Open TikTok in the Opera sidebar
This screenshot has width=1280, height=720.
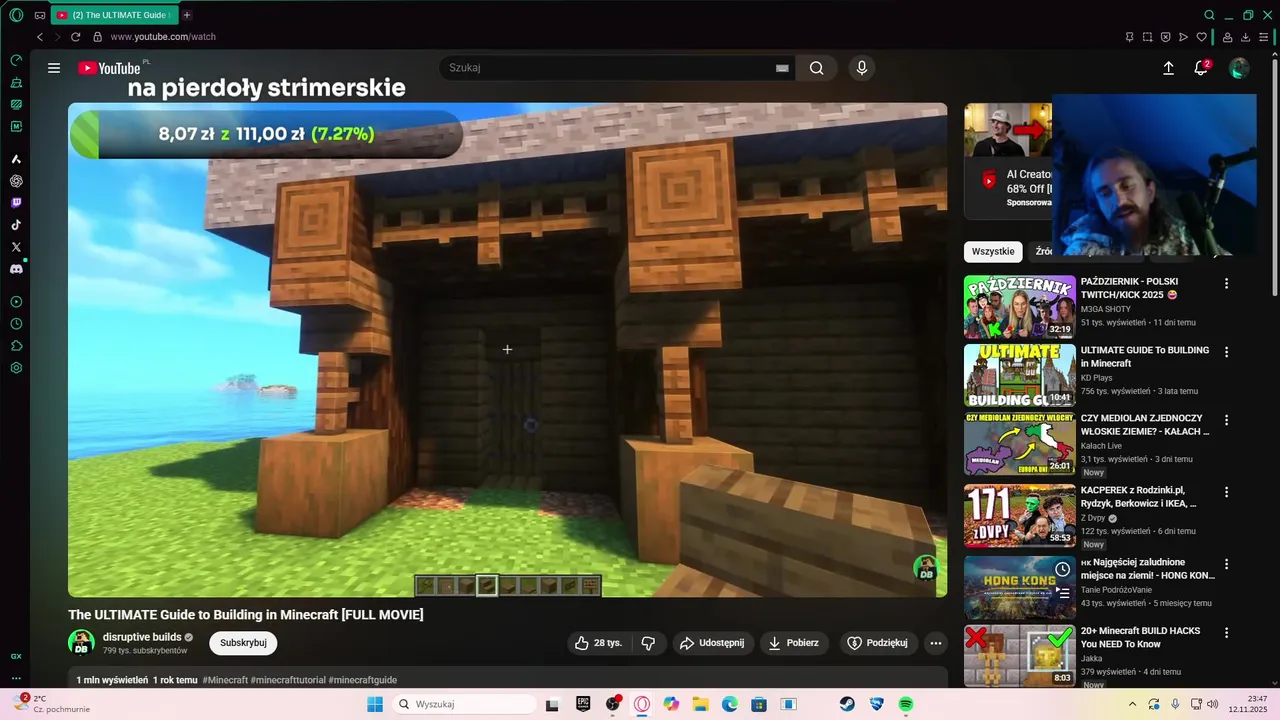pyautogui.click(x=16, y=225)
